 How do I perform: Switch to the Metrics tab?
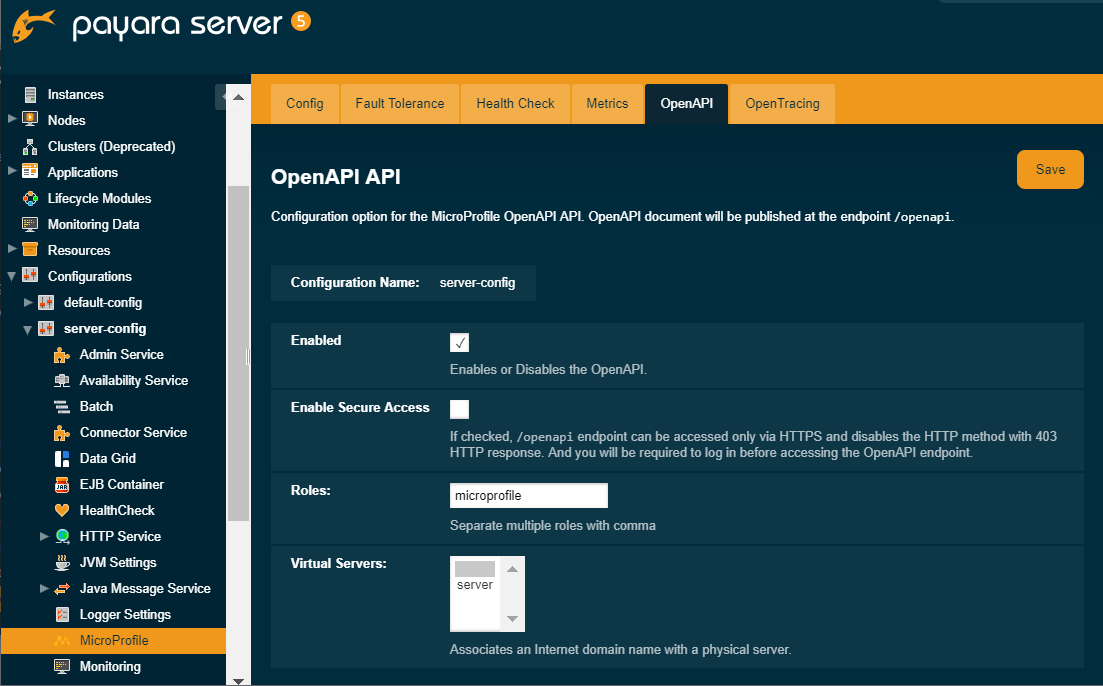click(x=607, y=103)
